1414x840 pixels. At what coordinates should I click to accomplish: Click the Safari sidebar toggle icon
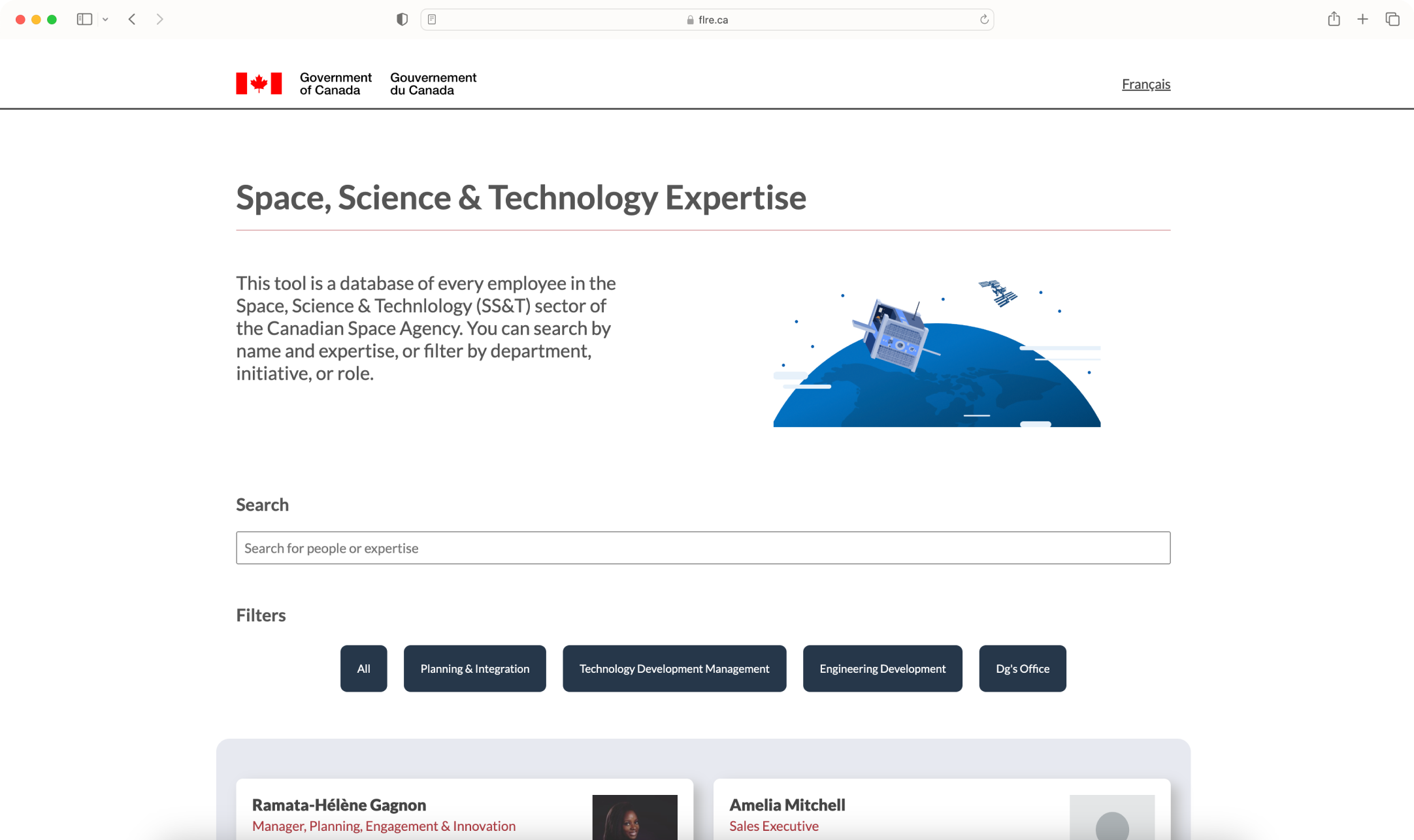(84, 20)
